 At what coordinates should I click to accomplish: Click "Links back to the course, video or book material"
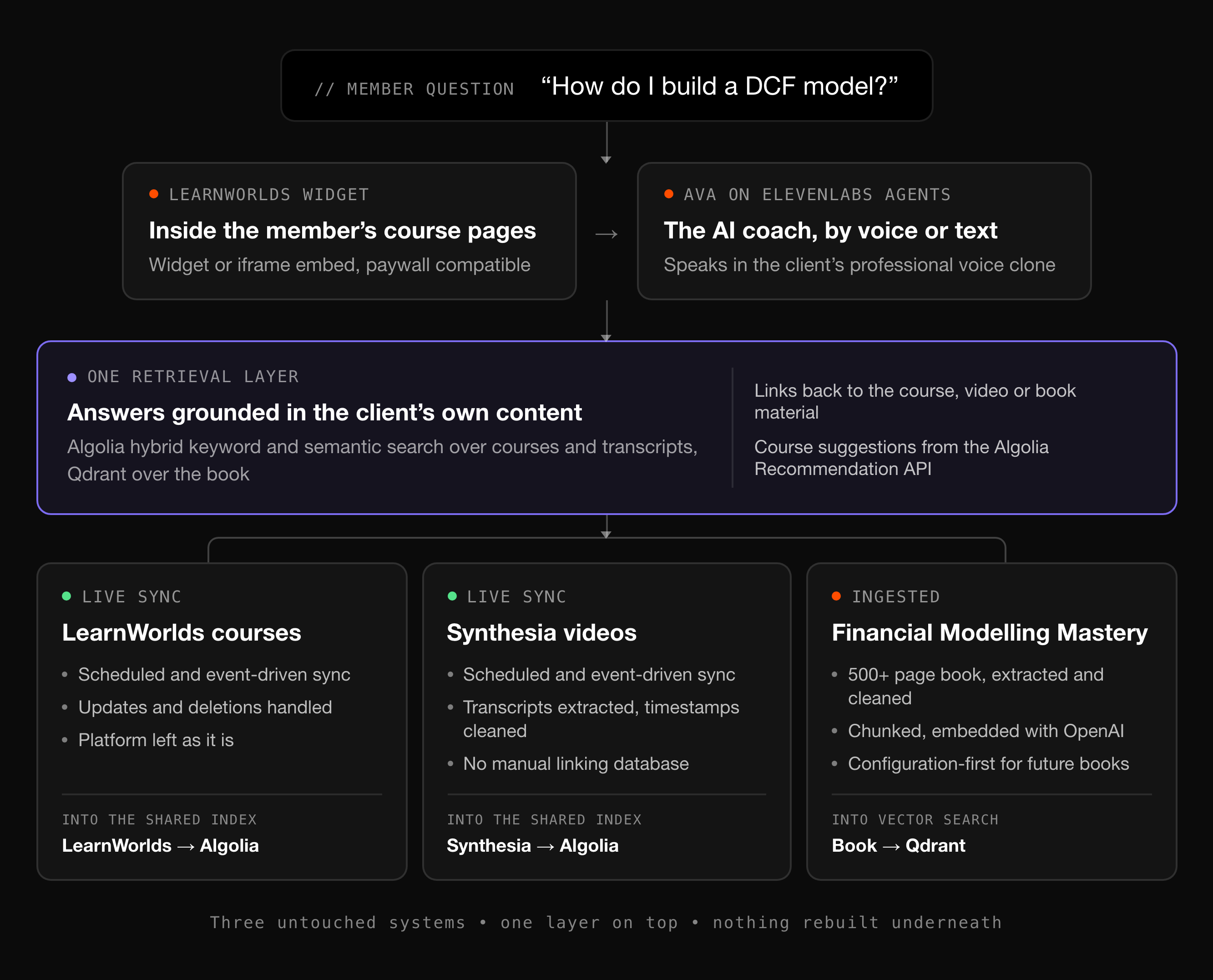pos(915,401)
